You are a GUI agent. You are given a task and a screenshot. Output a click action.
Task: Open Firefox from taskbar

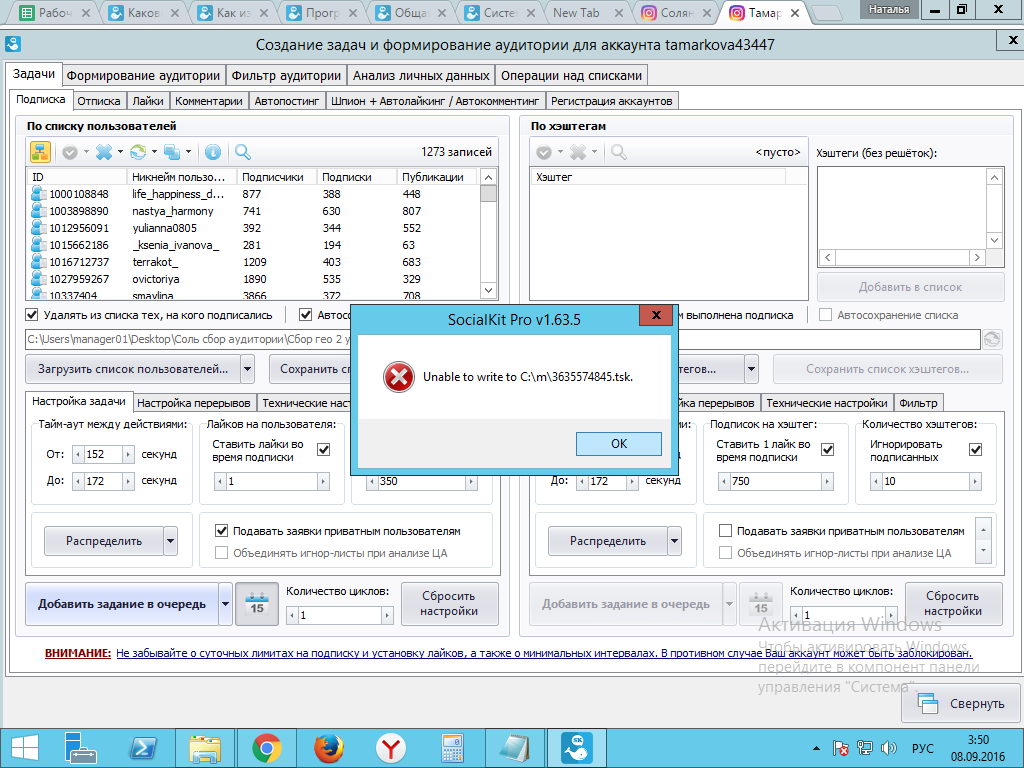(x=329, y=748)
